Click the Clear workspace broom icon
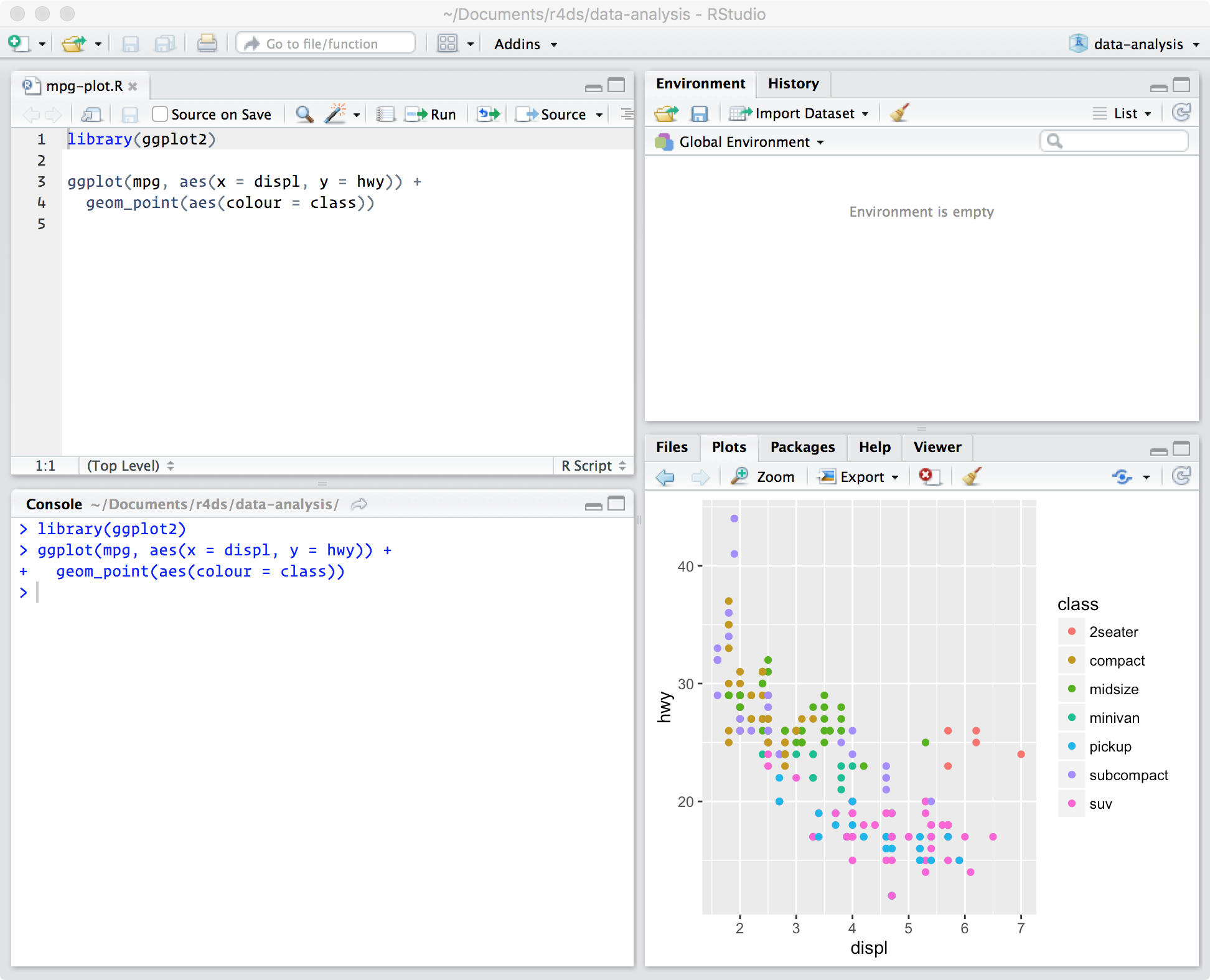 (899, 113)
